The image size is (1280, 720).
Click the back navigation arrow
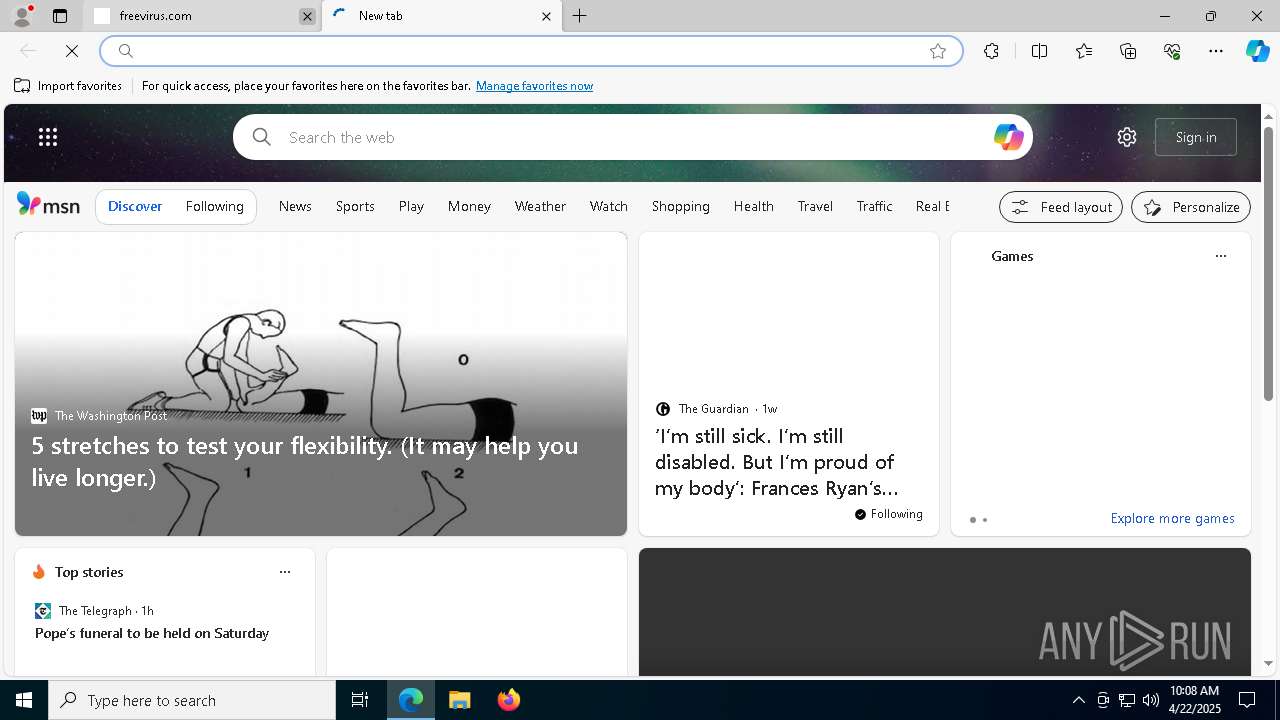28,51
